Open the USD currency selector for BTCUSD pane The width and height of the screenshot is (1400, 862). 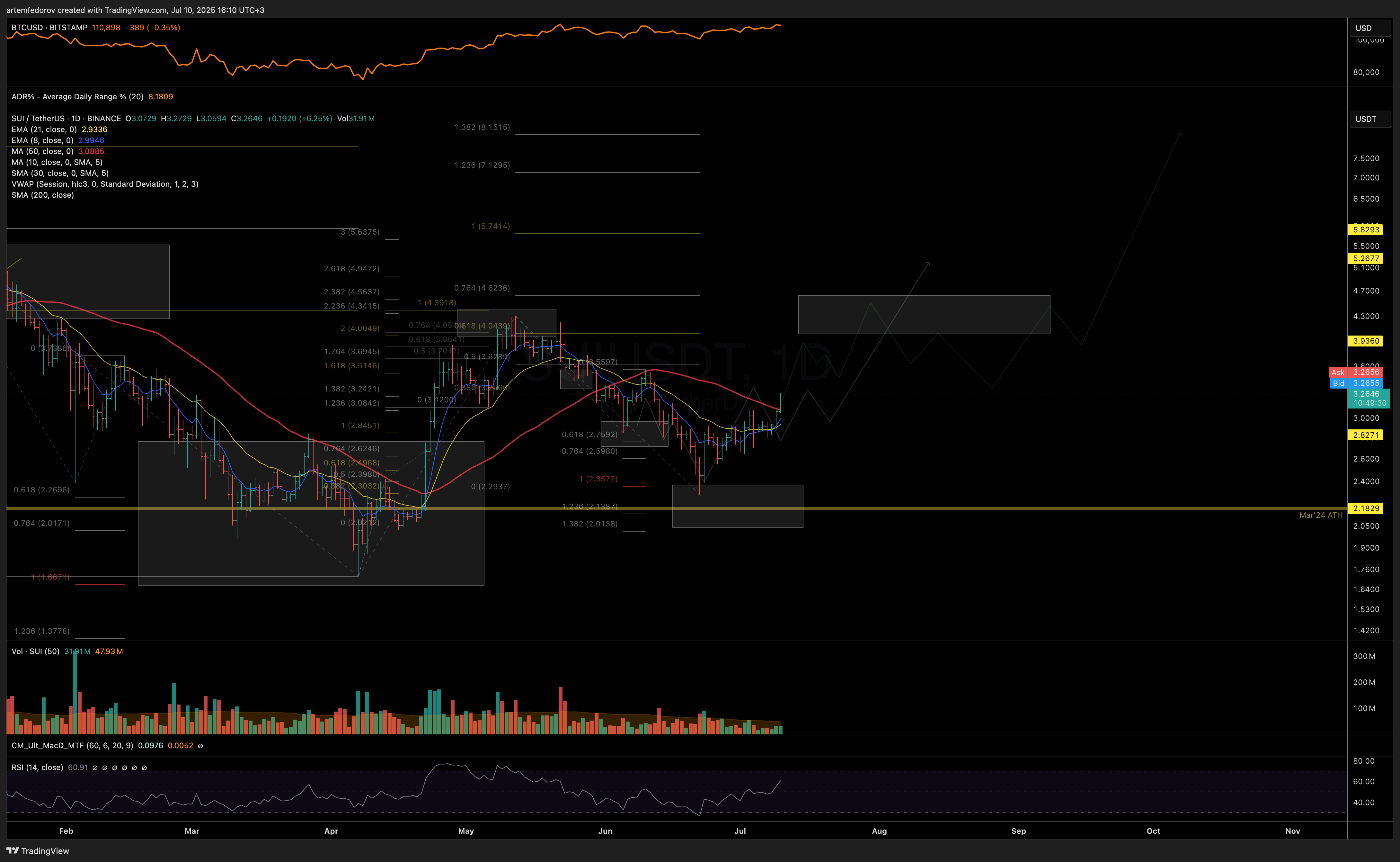tap(1370, 28)
